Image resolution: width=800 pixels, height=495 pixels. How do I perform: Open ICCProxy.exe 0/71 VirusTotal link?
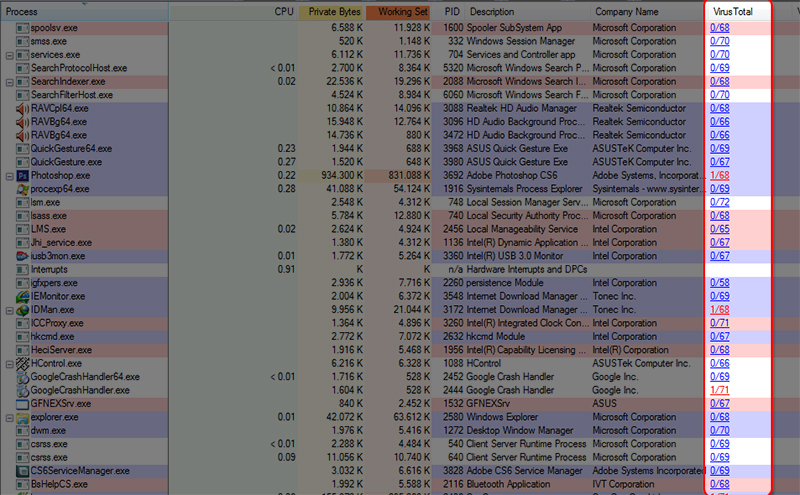pyautogui.click(x=719, y=323)
